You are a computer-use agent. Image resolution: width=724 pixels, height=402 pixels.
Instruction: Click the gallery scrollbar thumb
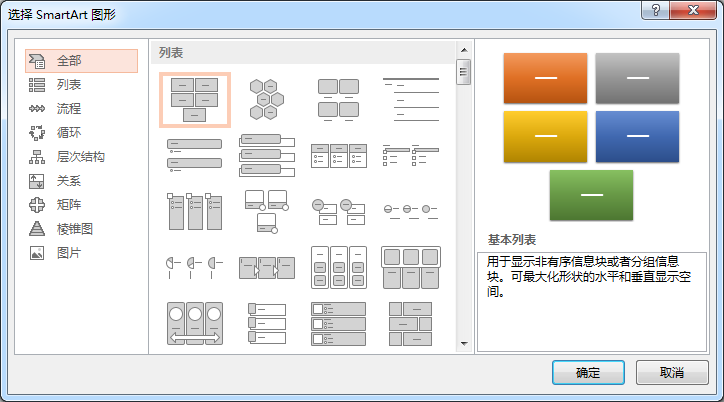tap(463, 72)
